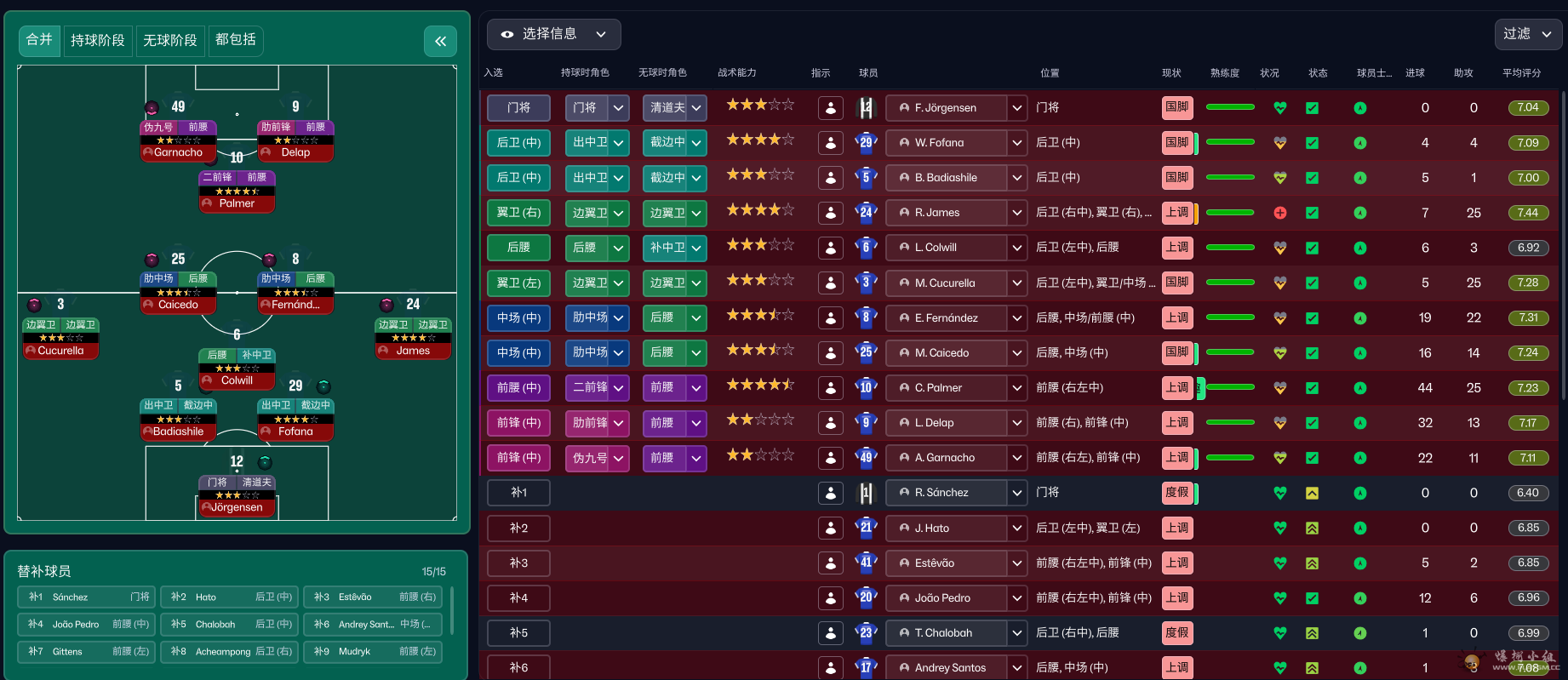
Task: Switch to the 无球阶段 tab
Action: pos(169,40)
